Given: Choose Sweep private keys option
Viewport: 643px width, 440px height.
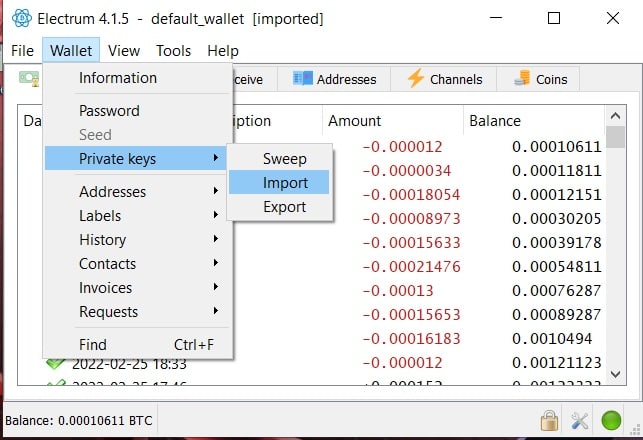Looking at the screenshot, I should pyautogui.click(x=279, y=159).
